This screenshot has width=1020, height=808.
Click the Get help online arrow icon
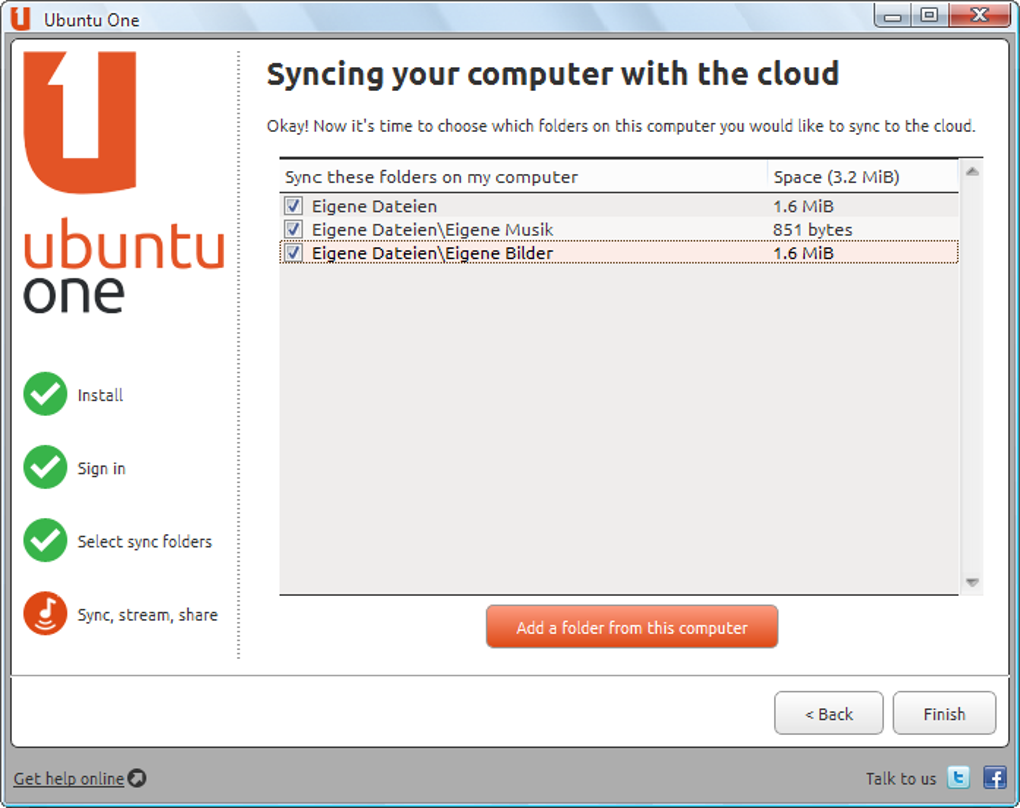pyautogui.click(x=139, y=778)
